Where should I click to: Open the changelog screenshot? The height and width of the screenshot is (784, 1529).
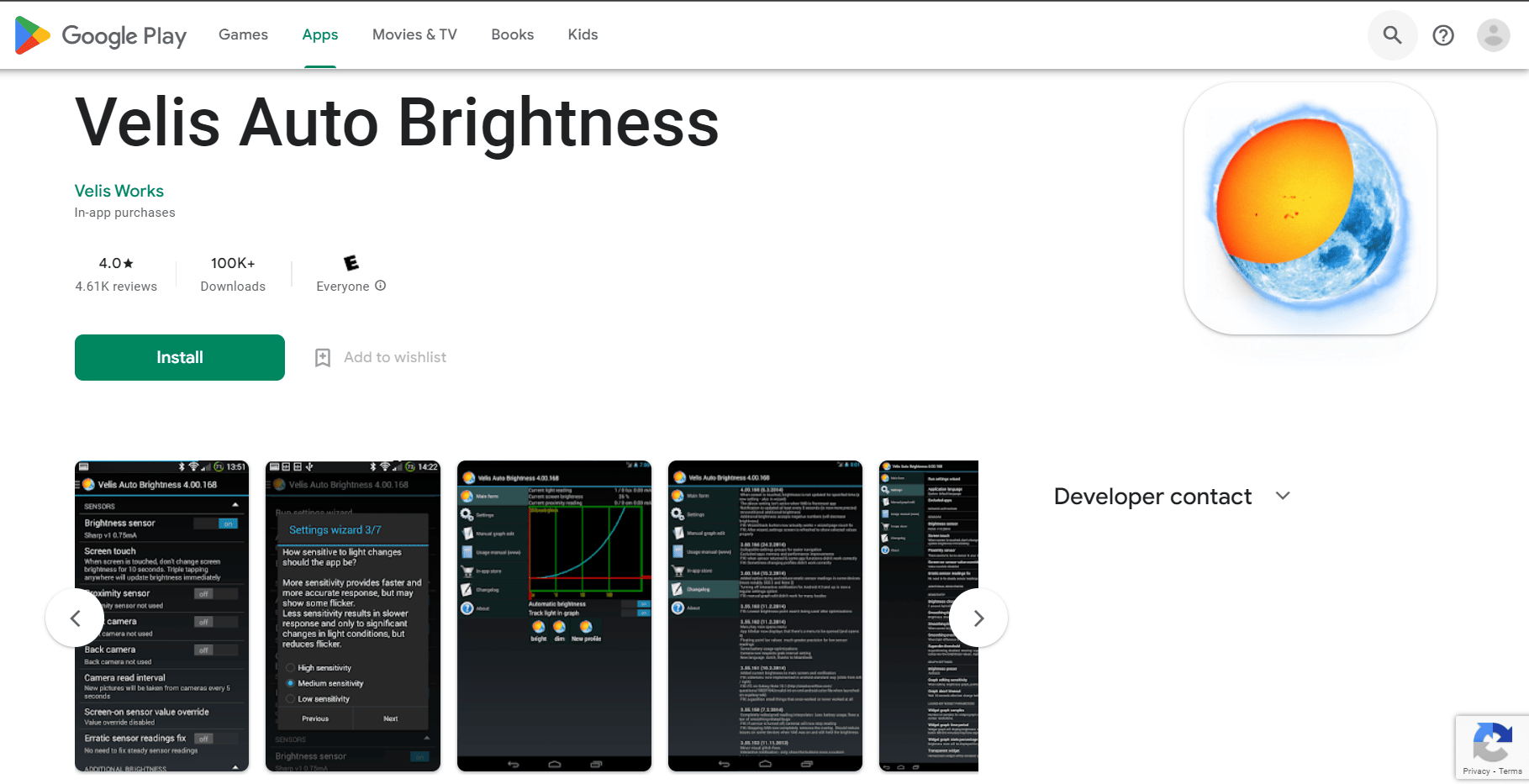click(765, 616)
